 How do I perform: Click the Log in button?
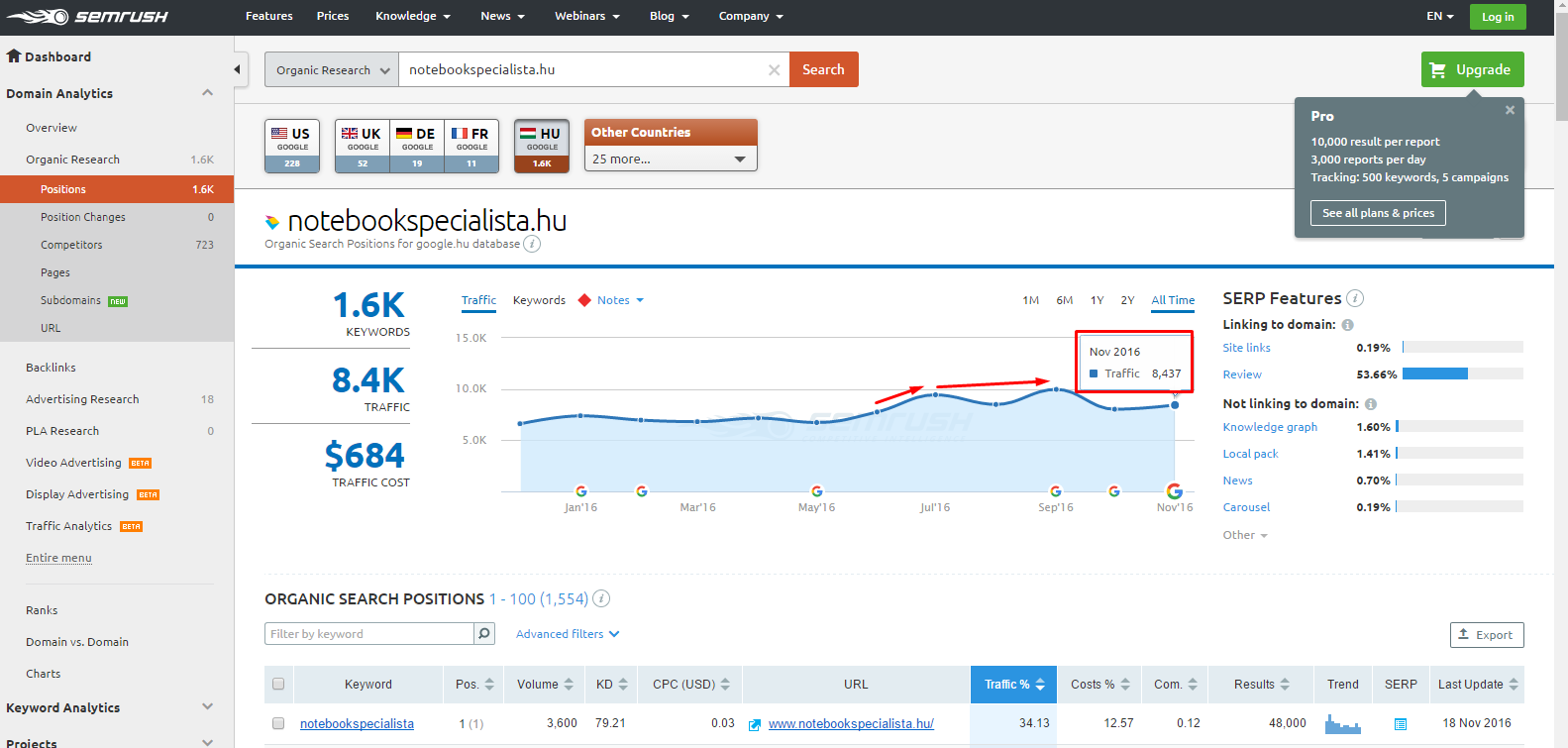point(1498,16)
